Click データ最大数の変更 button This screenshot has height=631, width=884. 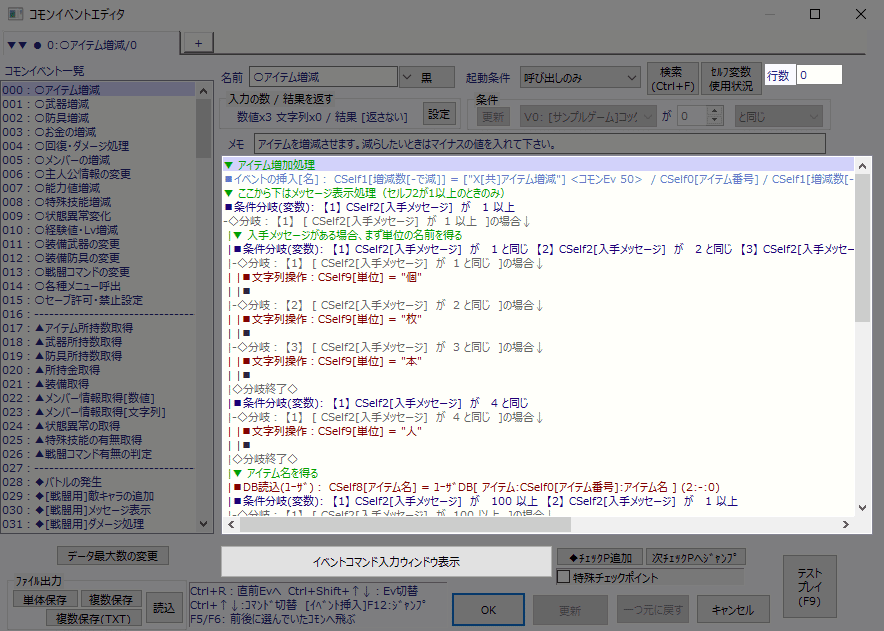113,556
